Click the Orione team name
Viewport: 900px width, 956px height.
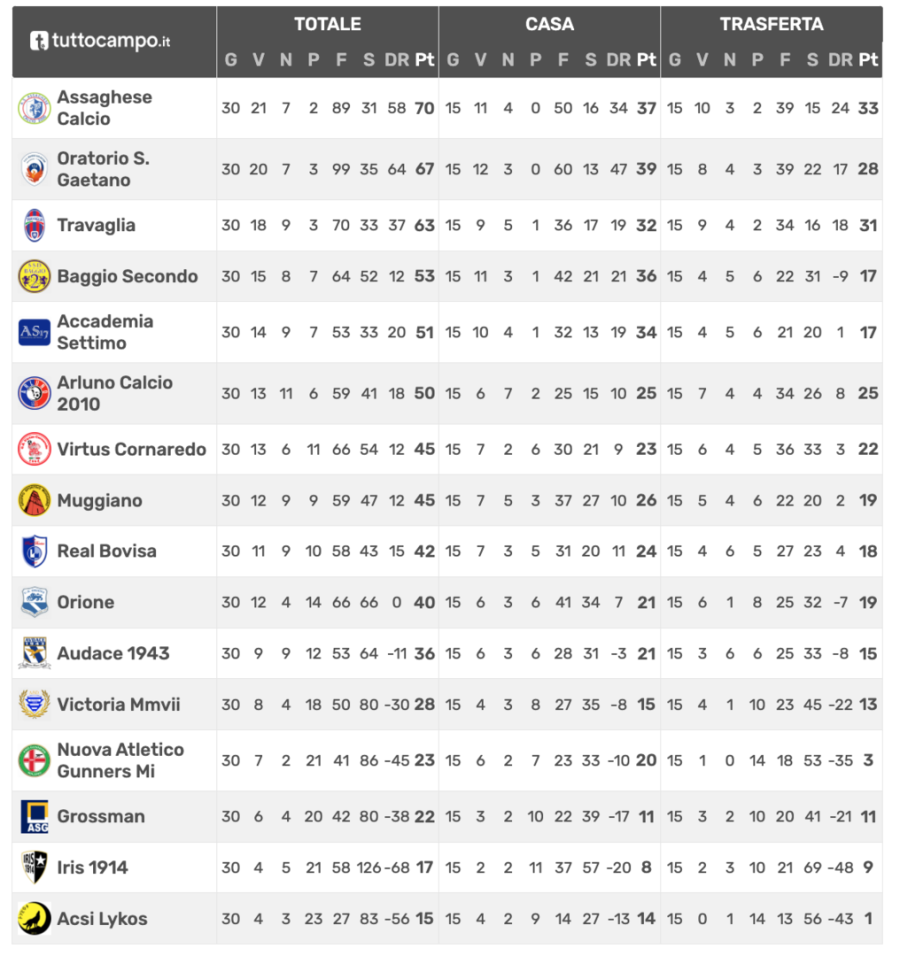[x=85, y=602]
